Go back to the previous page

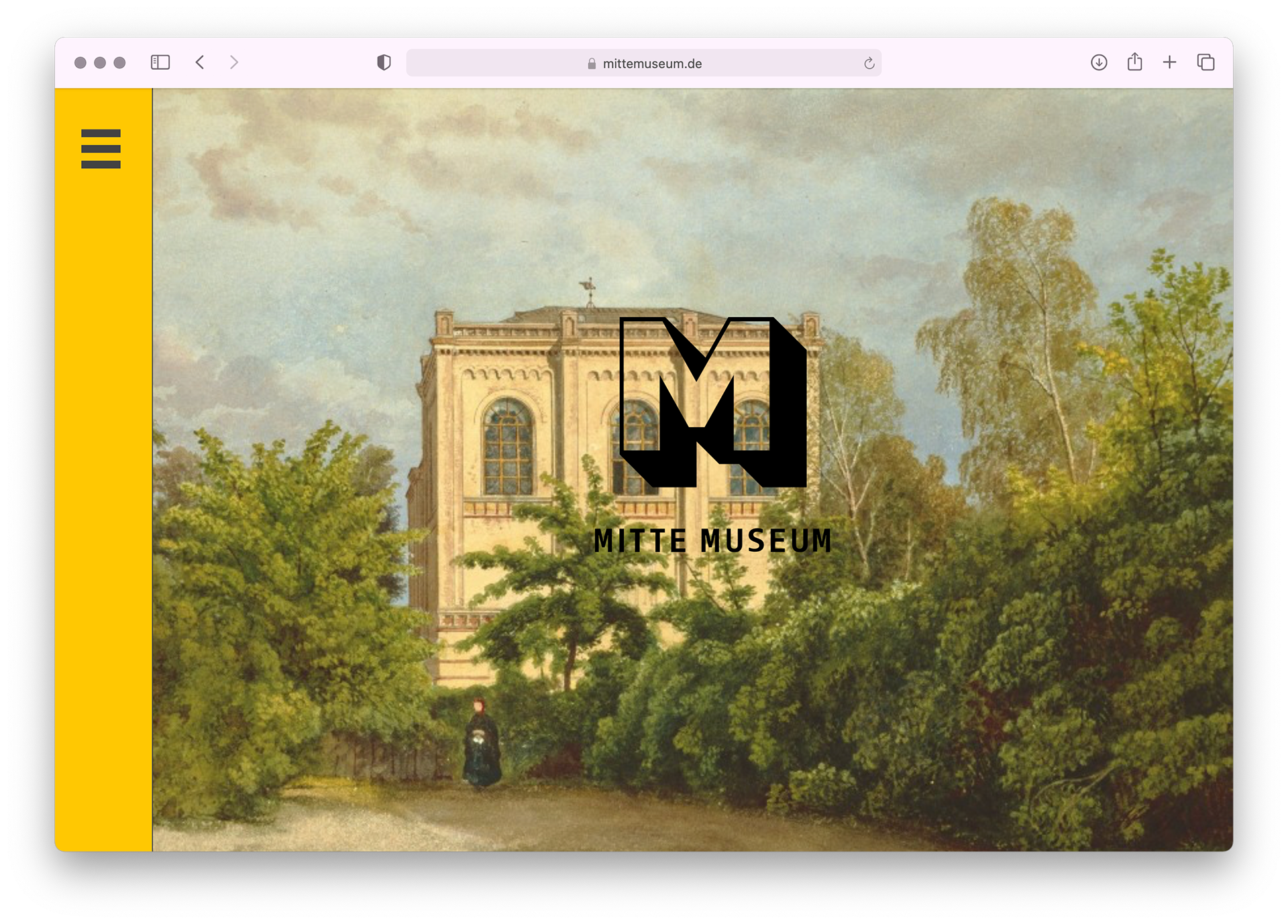pos(200,62)
